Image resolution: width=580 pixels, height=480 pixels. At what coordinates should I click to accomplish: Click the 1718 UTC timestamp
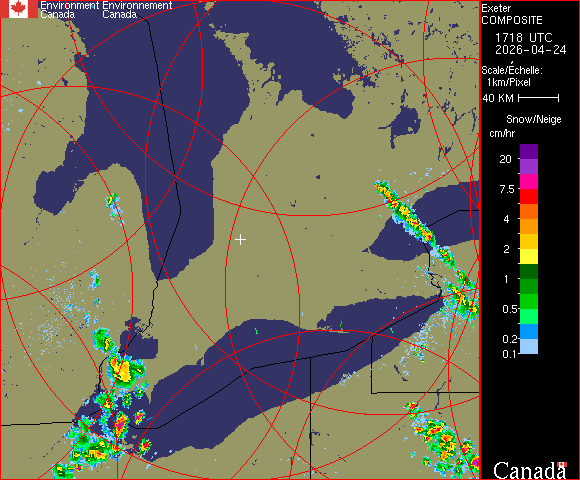coord(523,38)
